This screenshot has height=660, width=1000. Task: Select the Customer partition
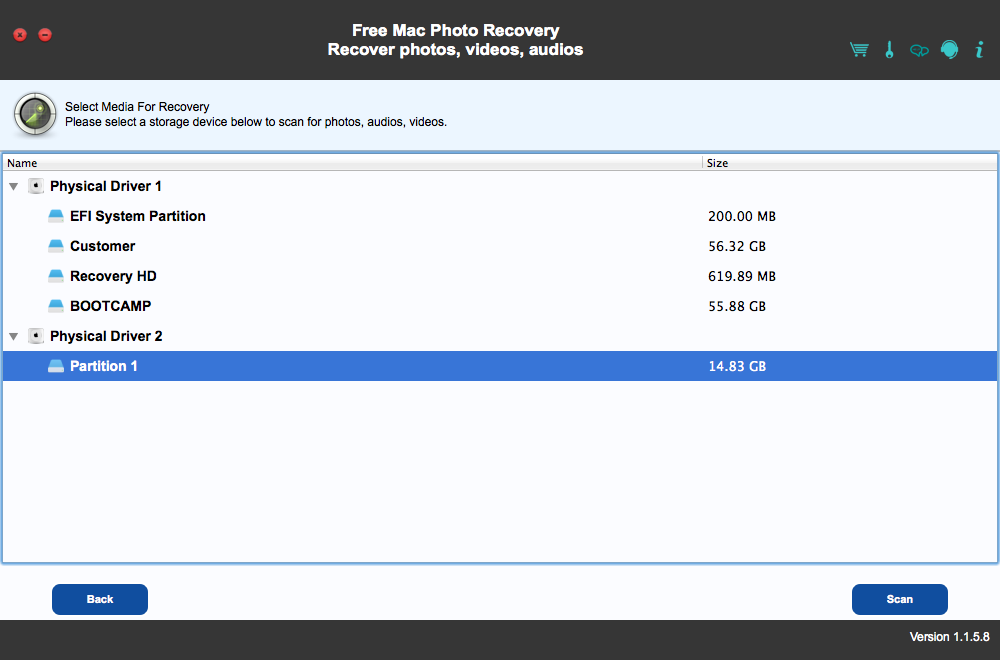click(102, 246)
